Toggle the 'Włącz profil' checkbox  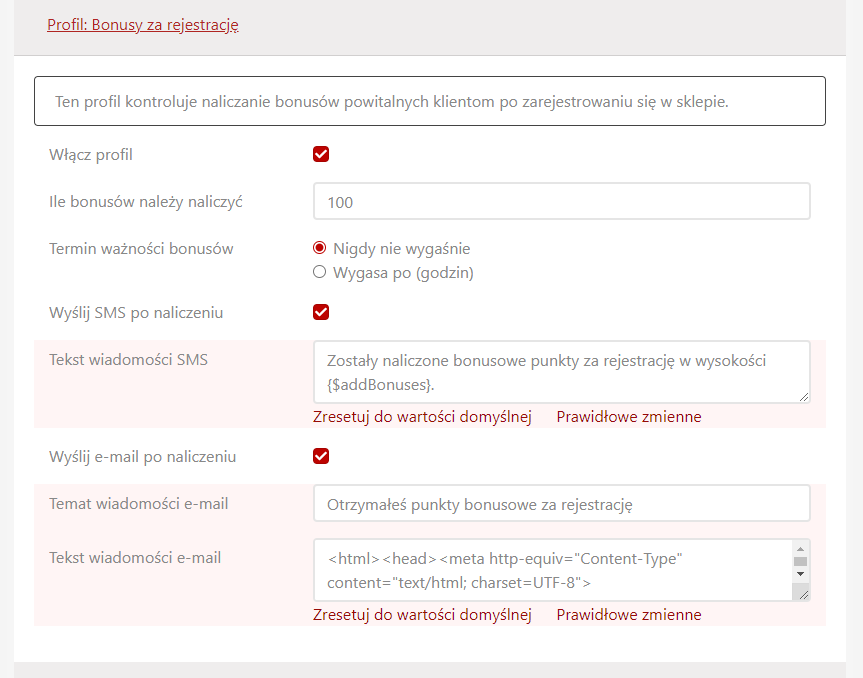click(321, 154)
